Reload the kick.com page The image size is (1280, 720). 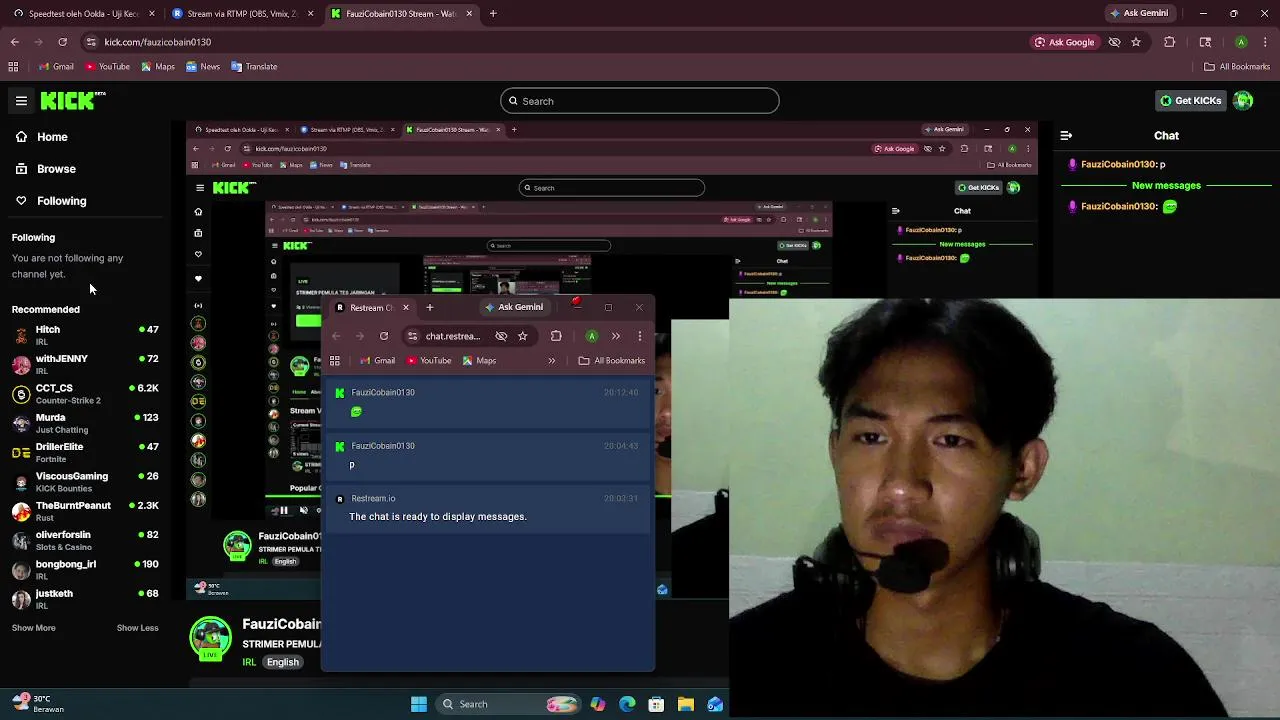click(62, 42)
